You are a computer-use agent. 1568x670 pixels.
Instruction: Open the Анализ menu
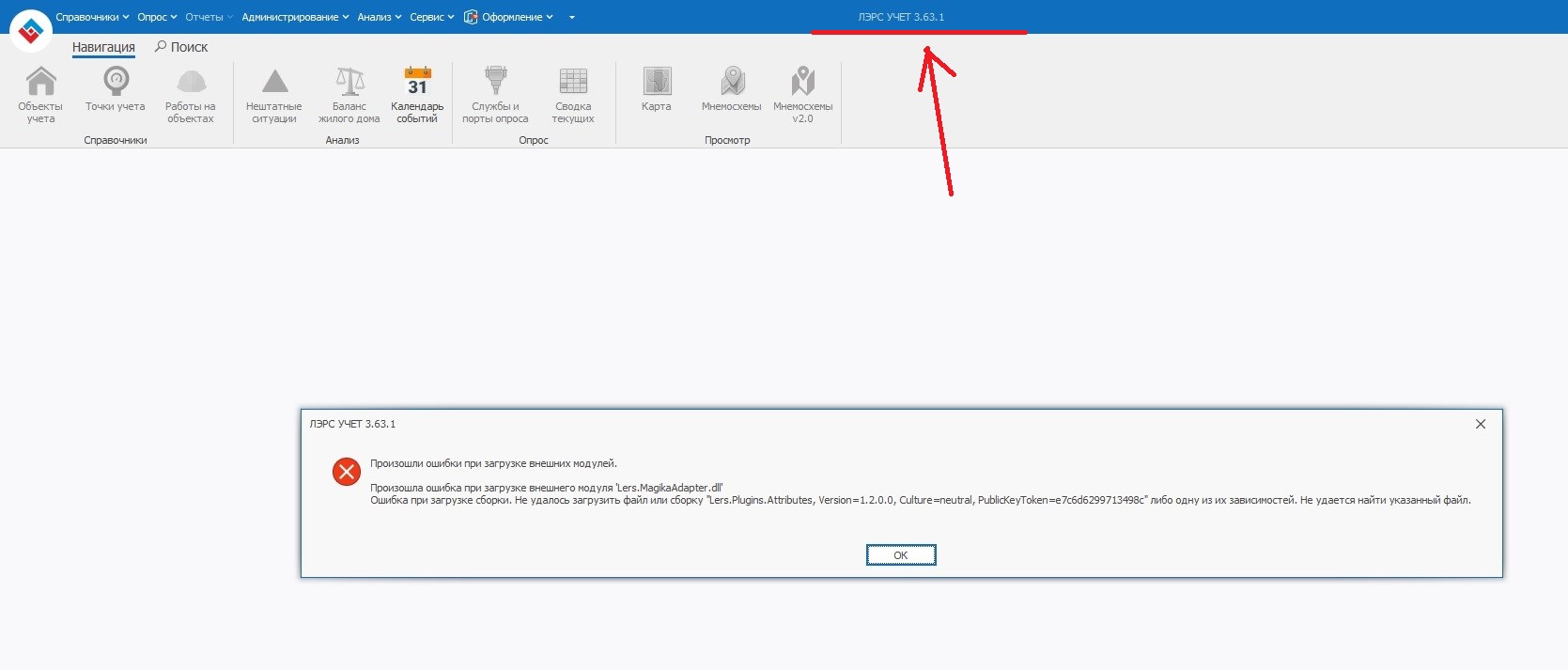(379, 17)
